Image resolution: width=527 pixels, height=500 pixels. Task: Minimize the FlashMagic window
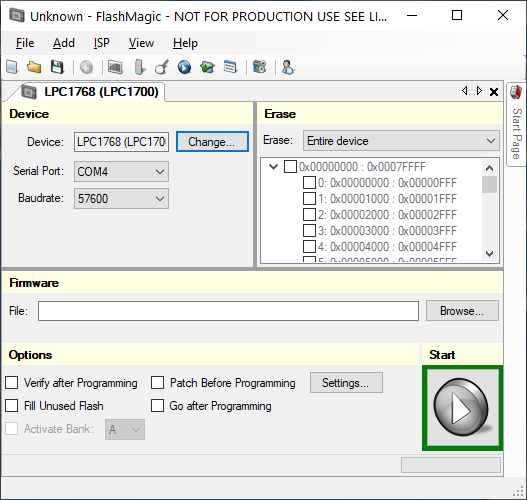pos(412,15)
